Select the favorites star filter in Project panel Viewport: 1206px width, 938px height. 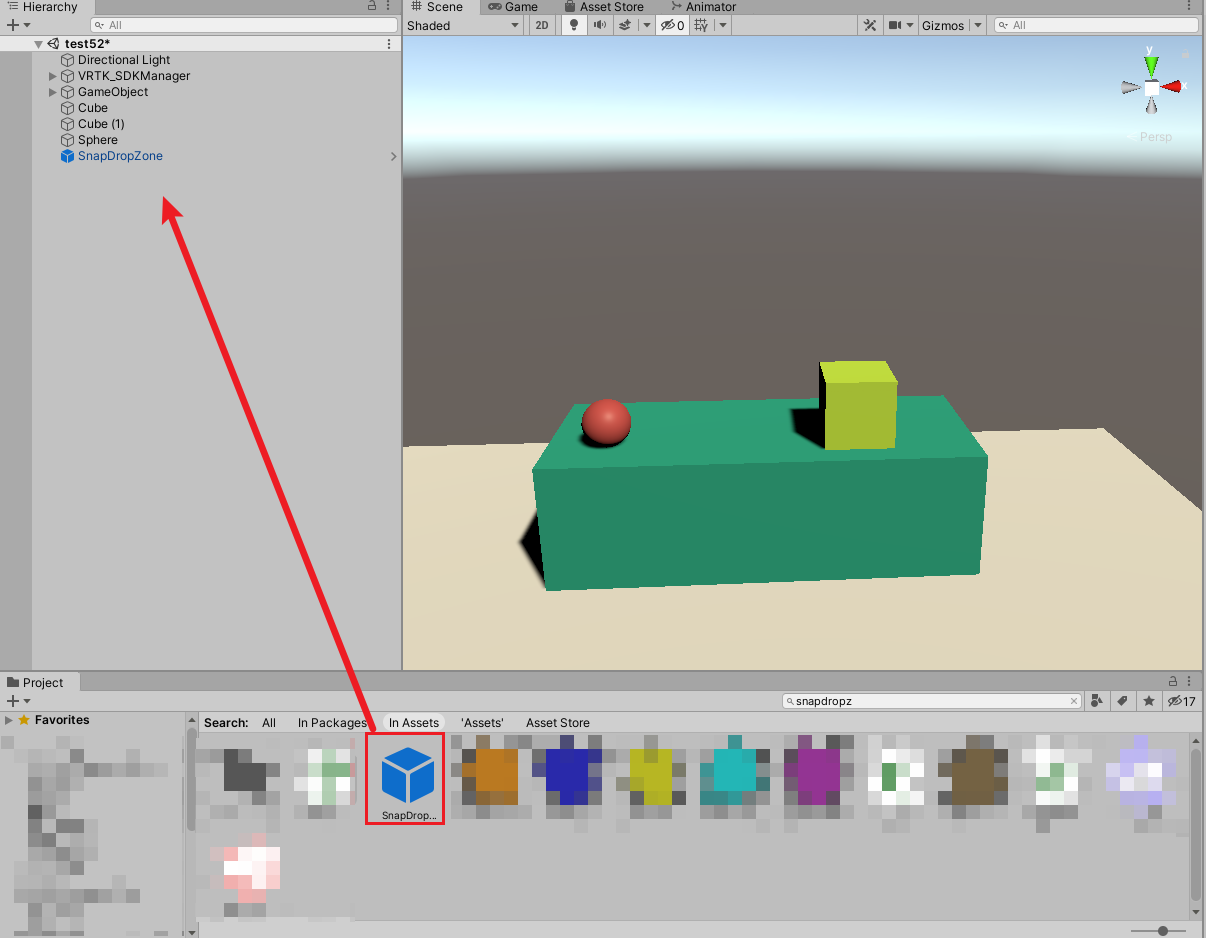coord(1147,701)
